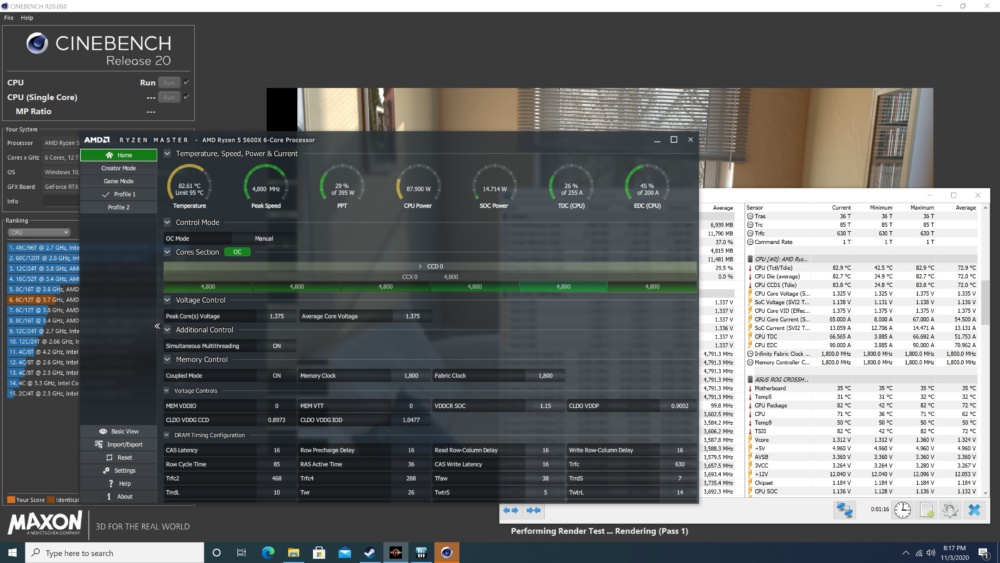The height and width of the screenshot is (563, 1000).
Task: Click HWiNFO network computers icon
Action: pyautogui.click(x=844, y=509)
